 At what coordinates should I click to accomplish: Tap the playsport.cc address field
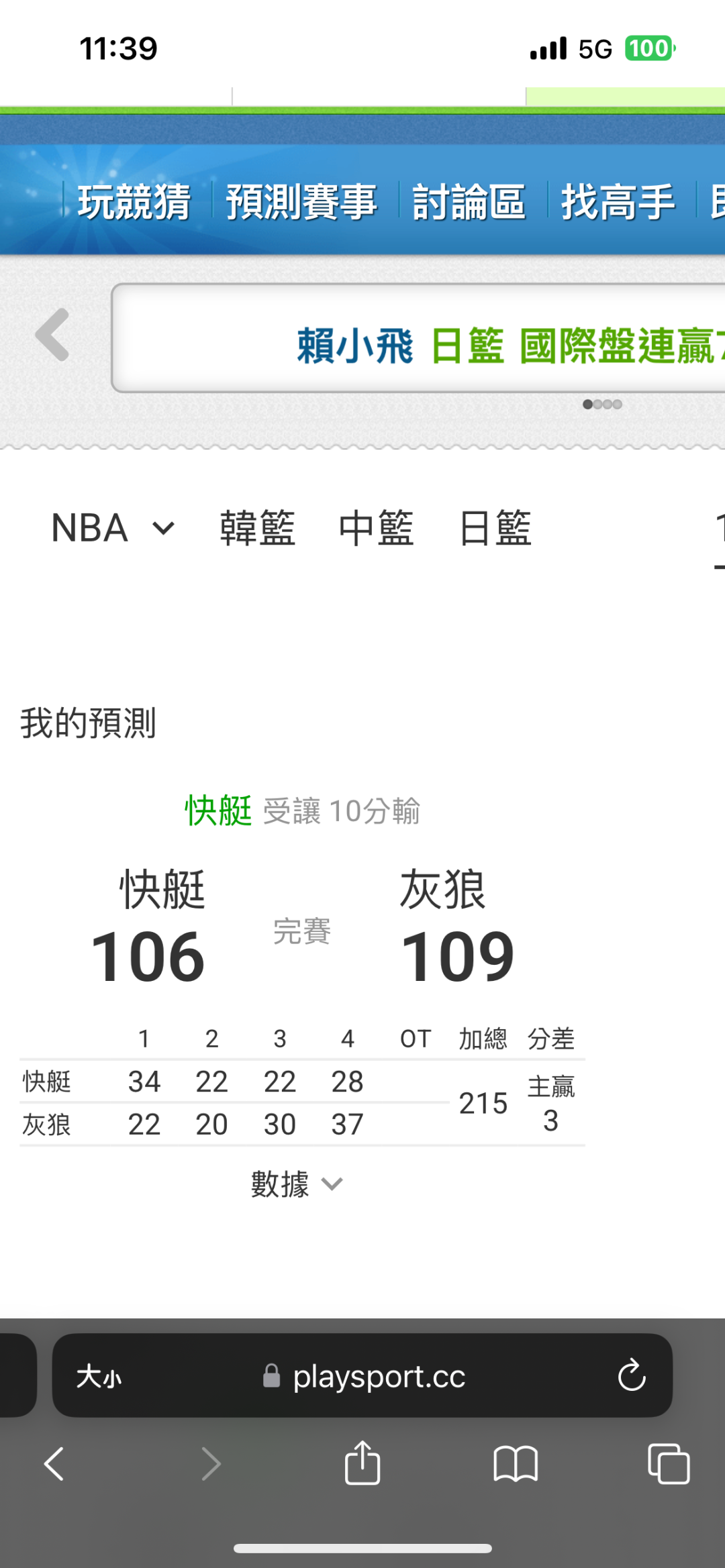click(378, 1376)
